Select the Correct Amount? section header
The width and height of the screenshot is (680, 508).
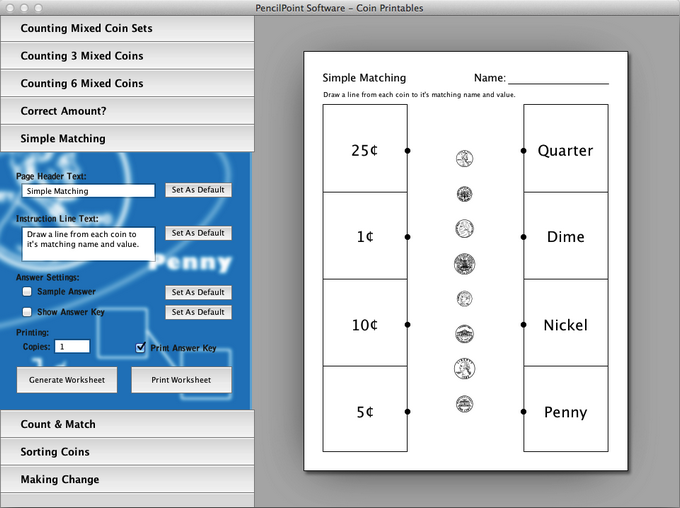[127, 111]
